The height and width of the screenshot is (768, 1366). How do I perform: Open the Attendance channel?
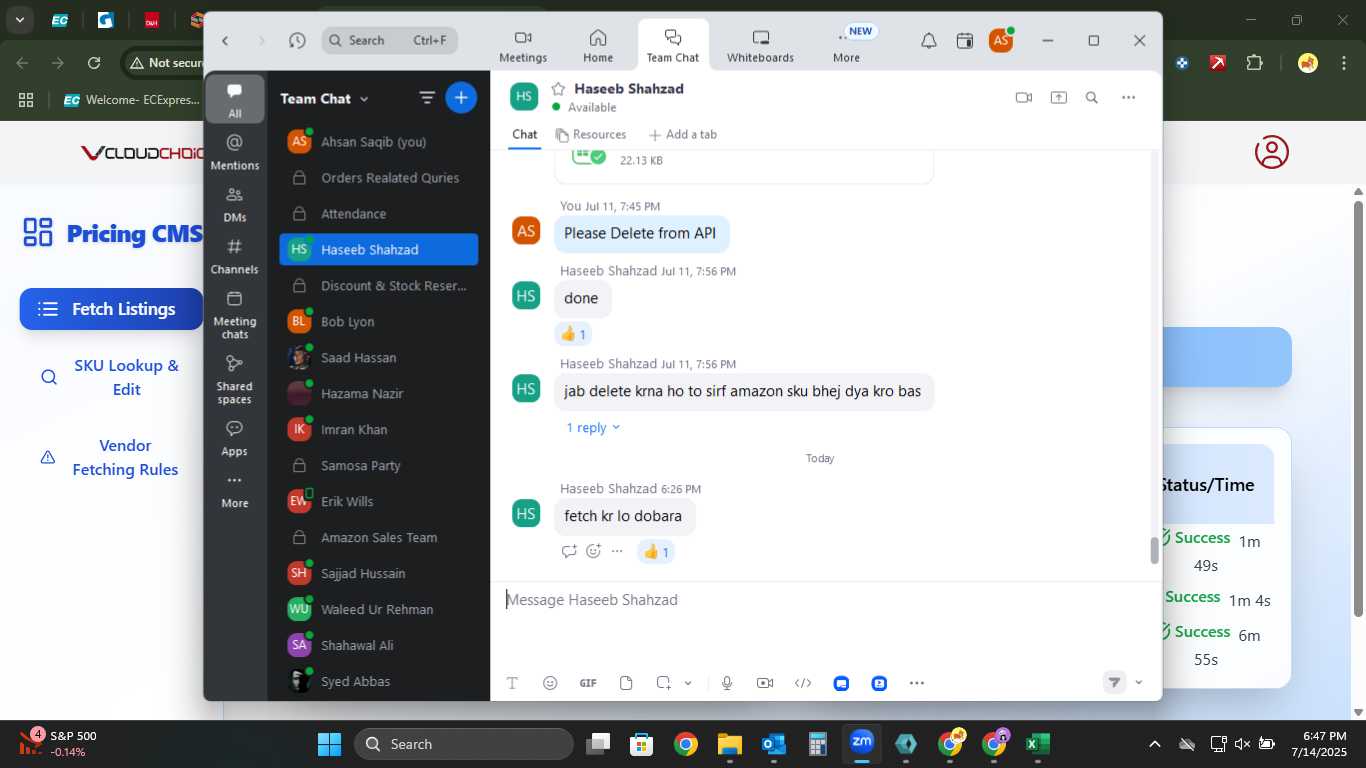pos(379,214)
